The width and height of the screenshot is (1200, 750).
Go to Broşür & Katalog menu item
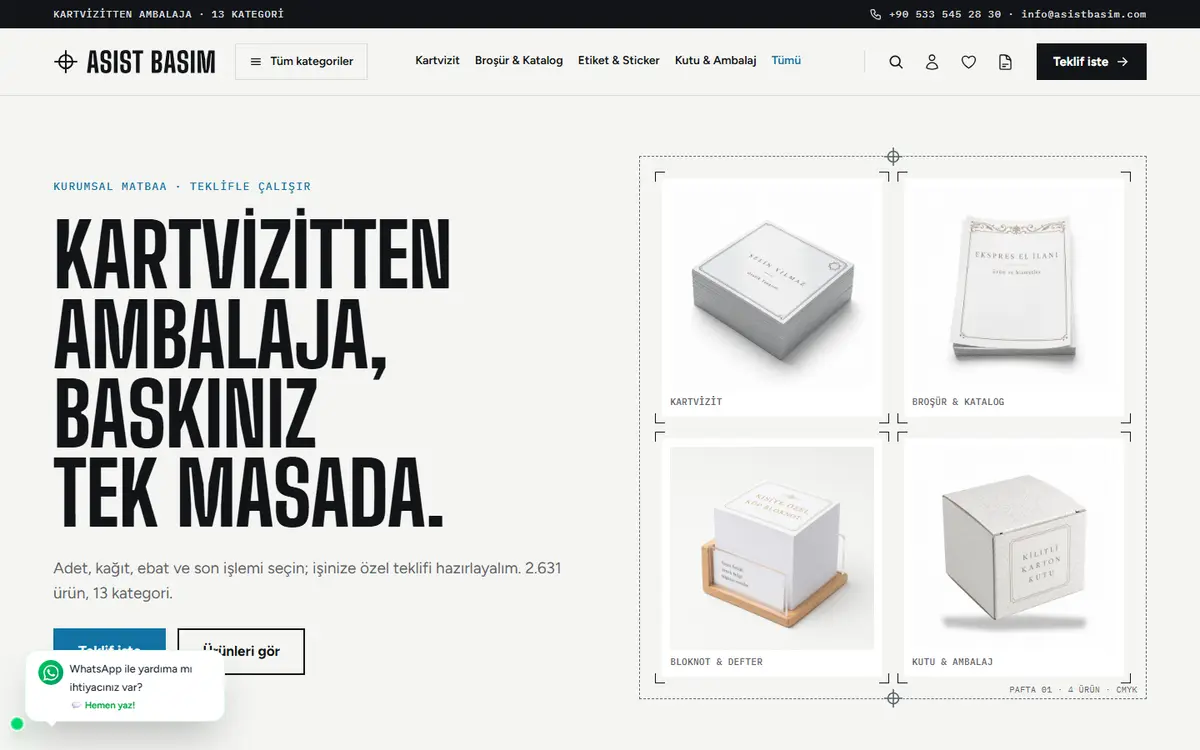[x=519, y=61]
